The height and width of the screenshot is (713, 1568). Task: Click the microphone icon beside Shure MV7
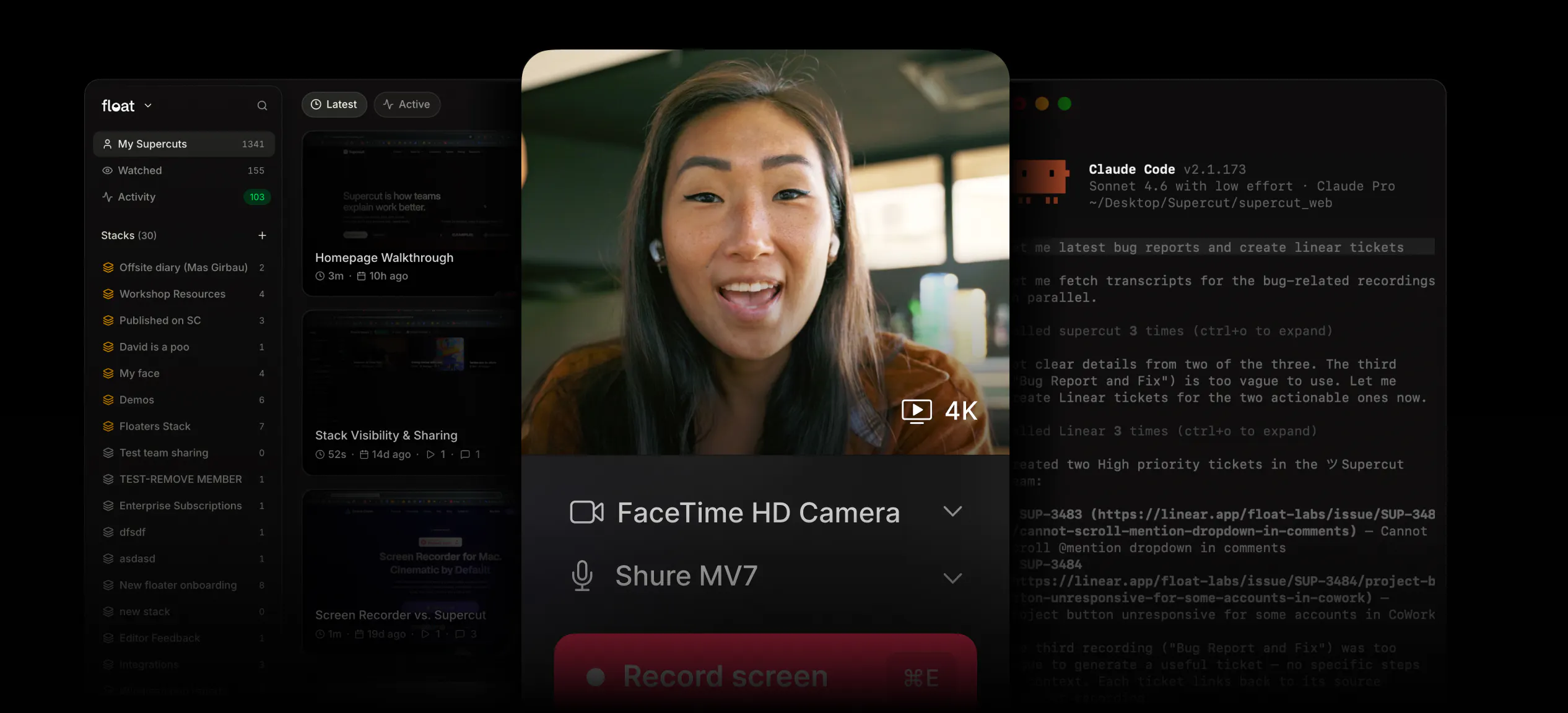pos(582,576)
